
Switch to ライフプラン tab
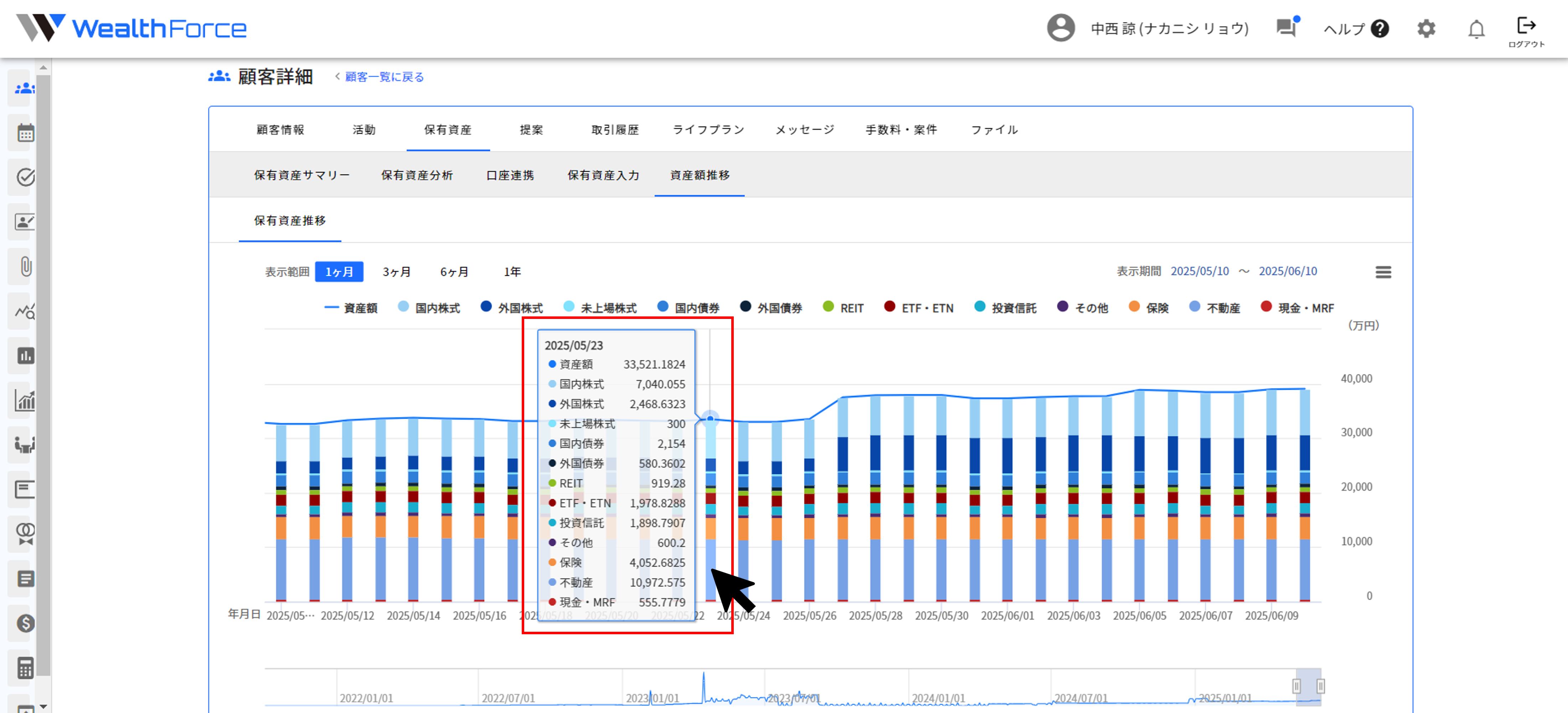(x=708, y=130)
